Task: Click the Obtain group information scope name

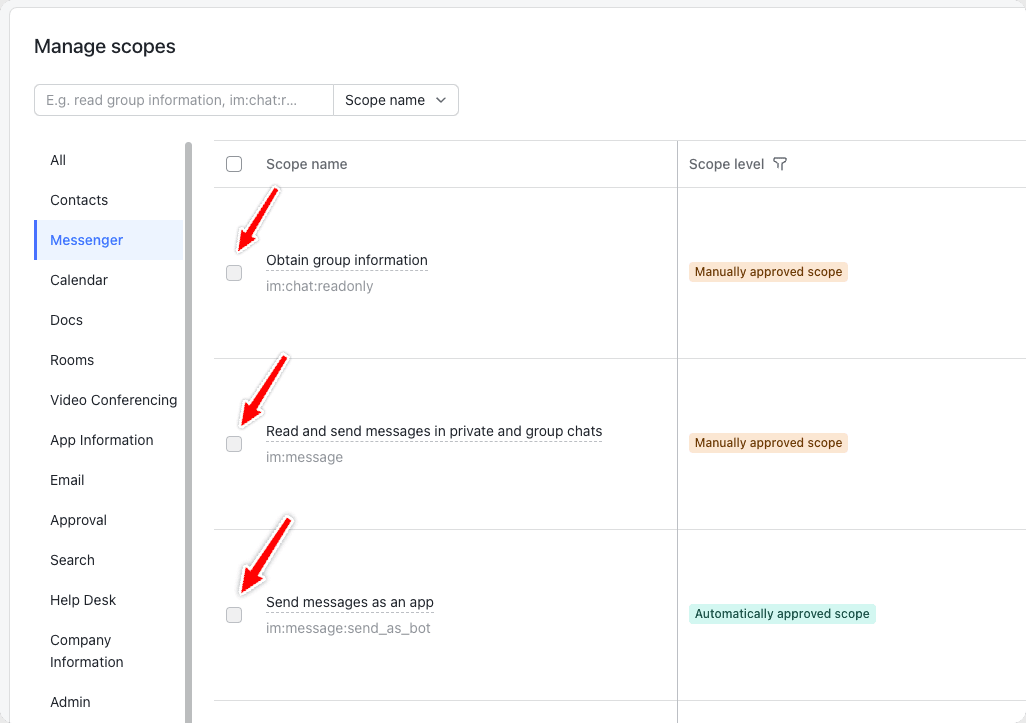Action: (346, 260)
